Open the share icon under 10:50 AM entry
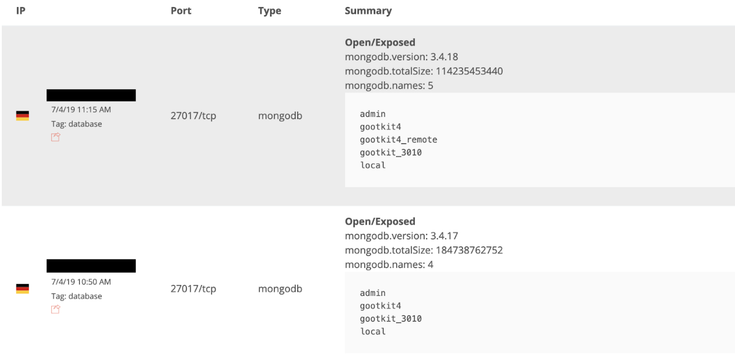This screenshot has height=361, width=735. pos(55,309)
